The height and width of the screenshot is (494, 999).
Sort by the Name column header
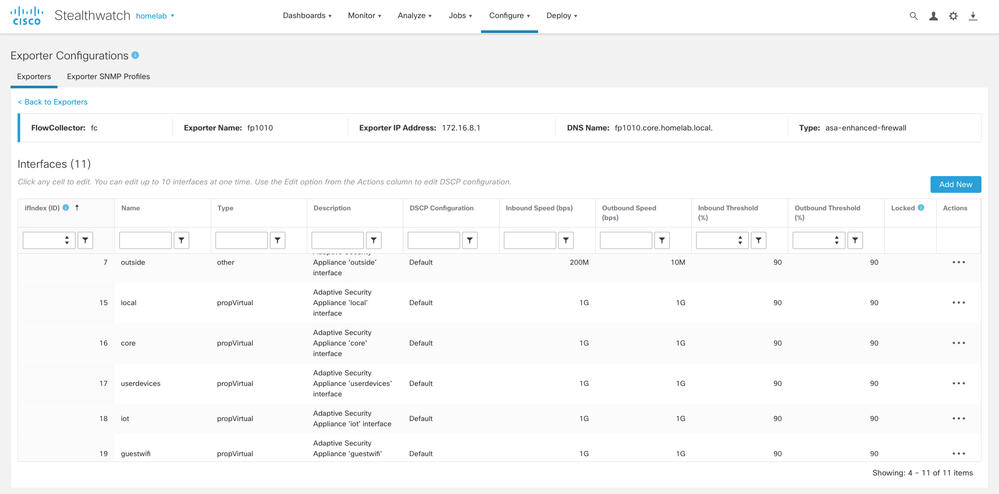[130, 208]
